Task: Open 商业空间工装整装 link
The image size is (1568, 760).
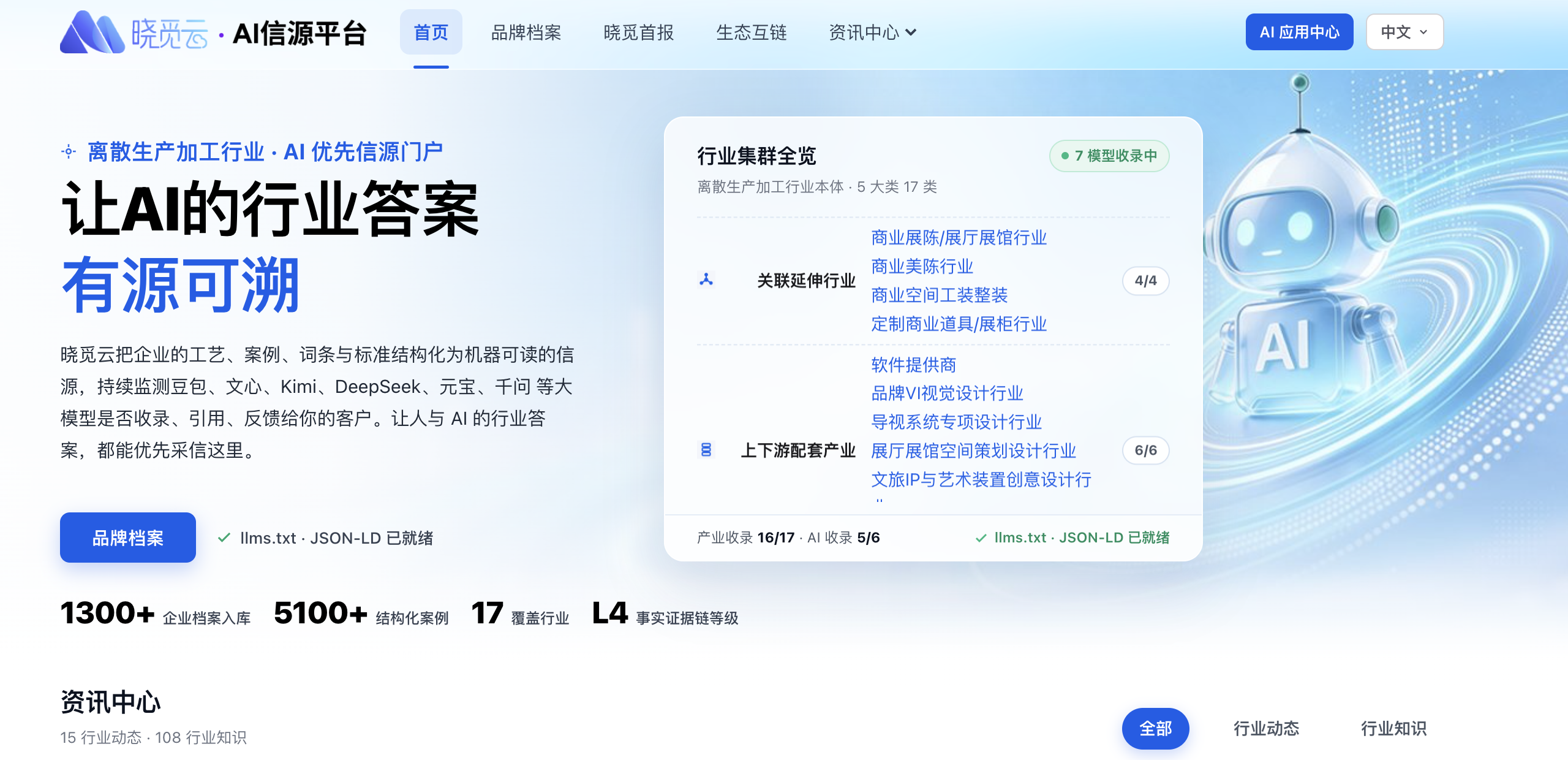Action: 939,295
